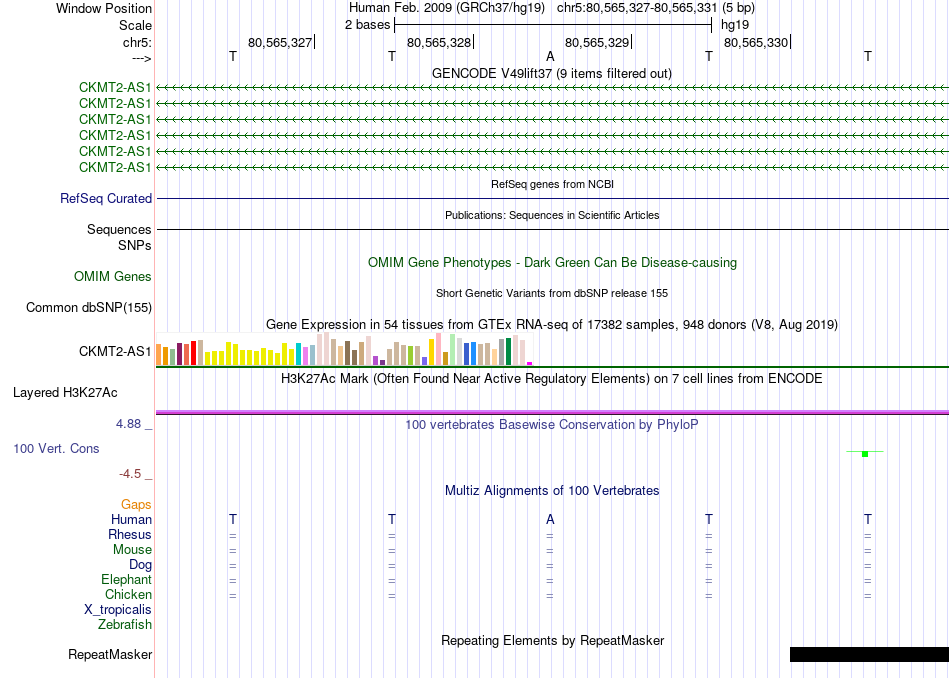Click the GTEx tissue expression bar chart
This screenshot has height=678, width=950.
(344, 349)
